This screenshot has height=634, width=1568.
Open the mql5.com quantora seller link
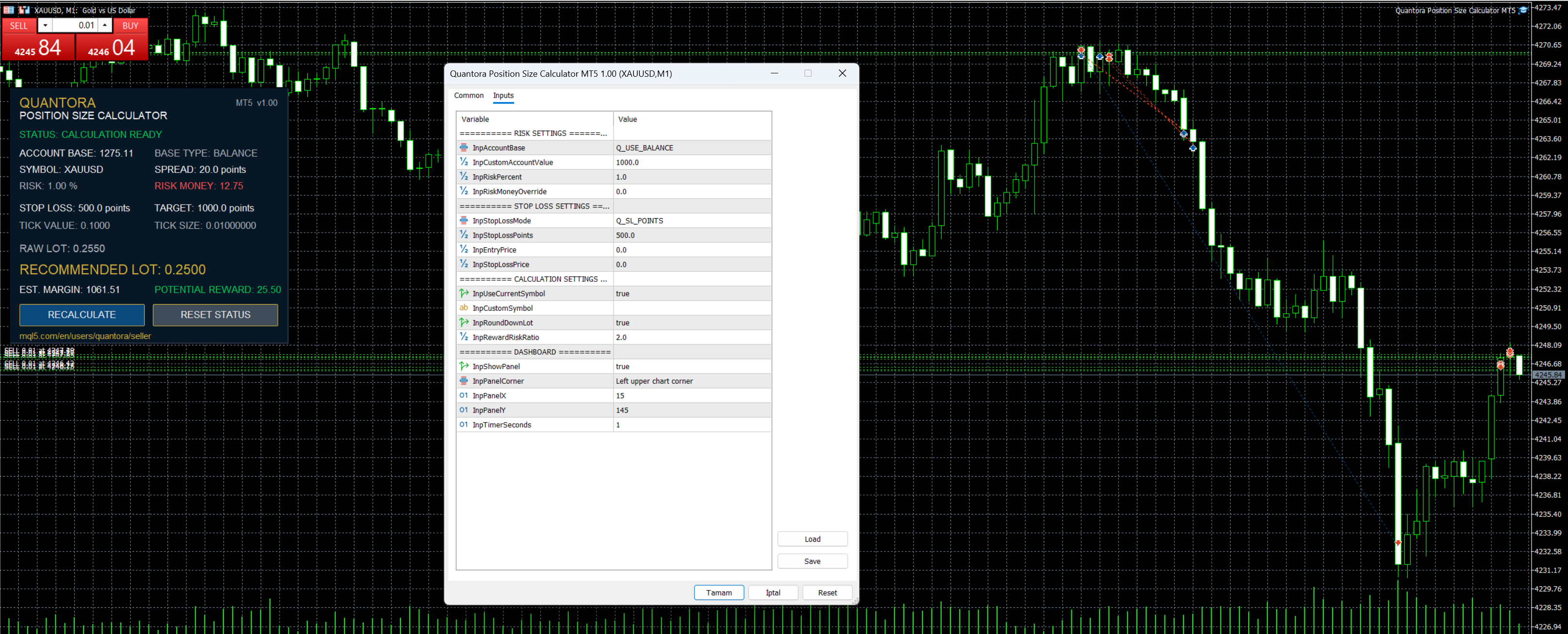point(85,336)
